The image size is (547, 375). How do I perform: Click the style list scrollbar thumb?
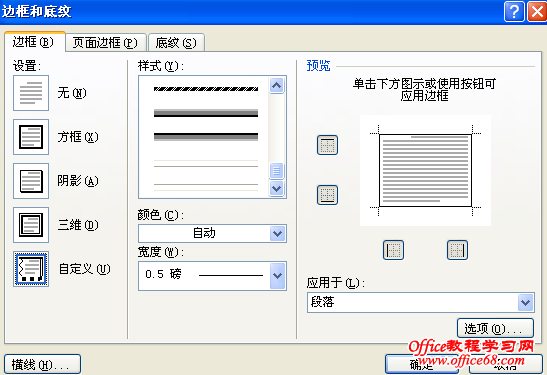pyautogui.click(x=277, y=171)
